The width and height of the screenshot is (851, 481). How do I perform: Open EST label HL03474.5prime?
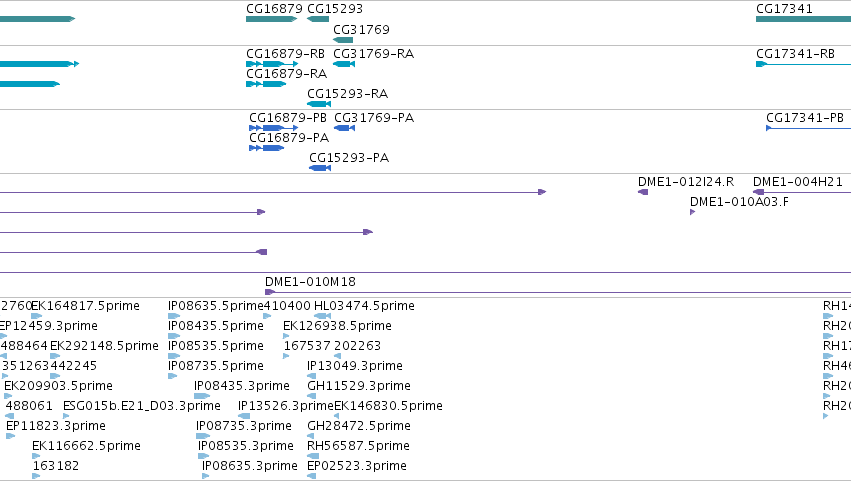tap(364, 306)
